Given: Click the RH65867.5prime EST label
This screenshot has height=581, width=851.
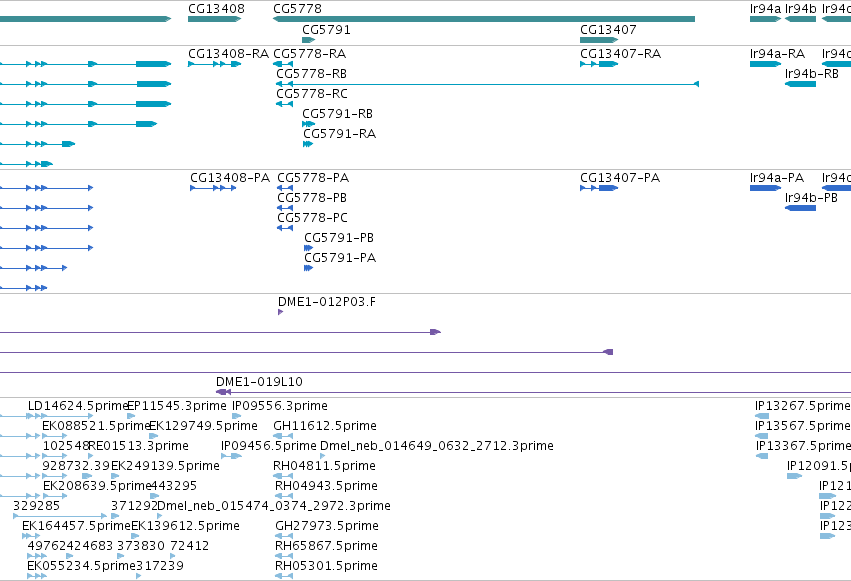Looking at the screenshot, I should [326, 546].
